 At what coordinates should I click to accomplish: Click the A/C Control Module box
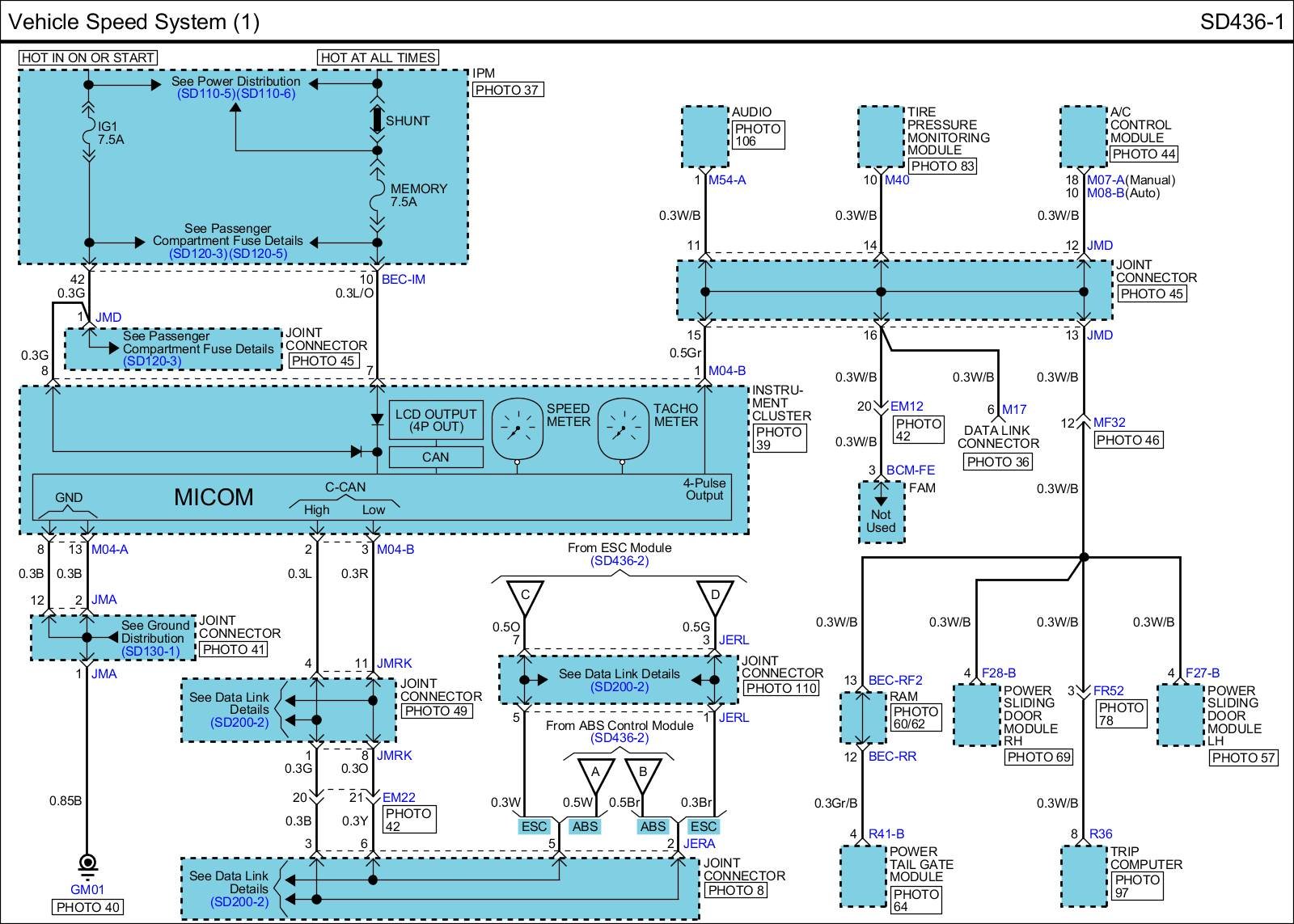tap(1084, 137)
